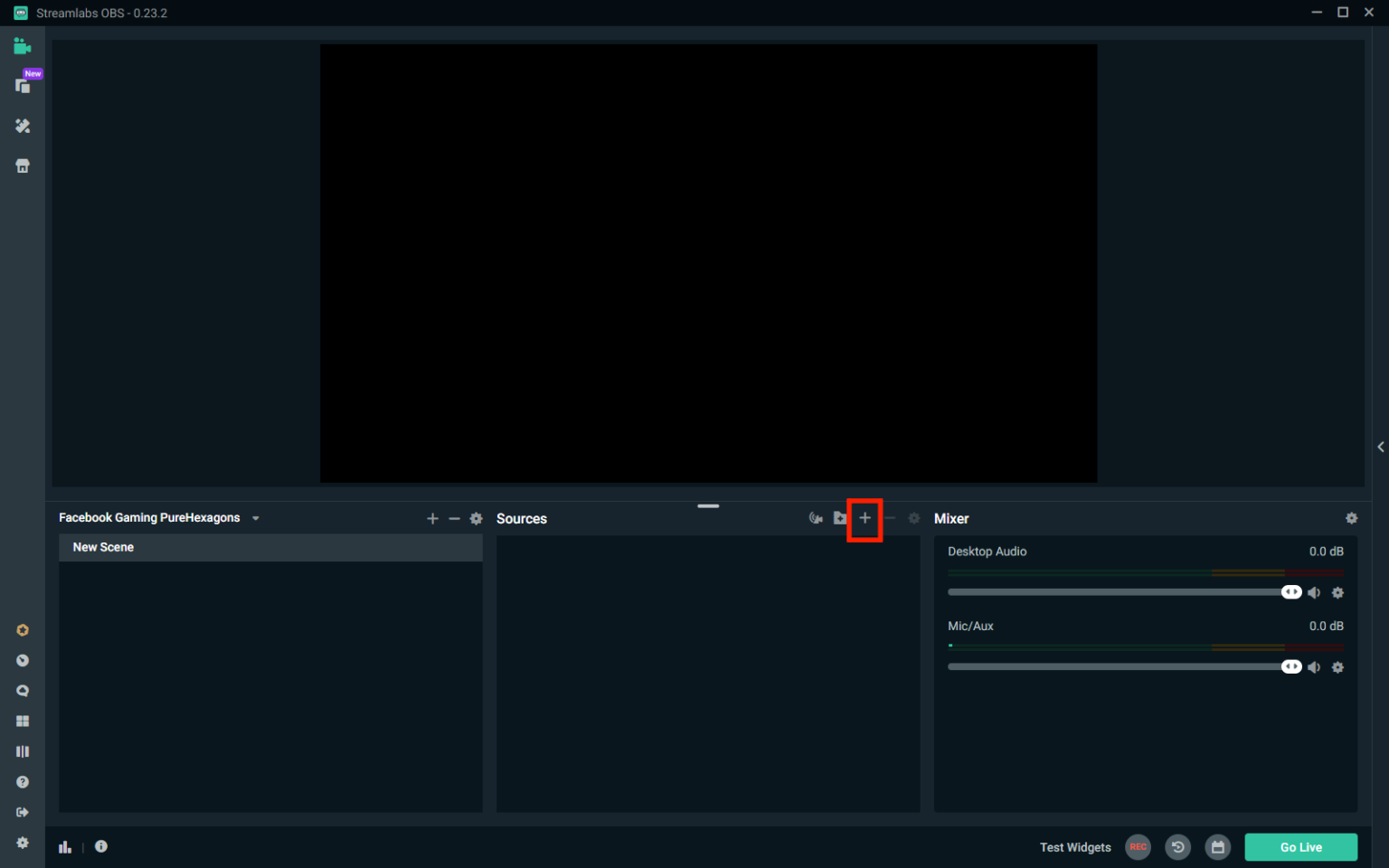Image resolution: width=1389 pixels, height=868 pixels.
Task: Click the Add Group icon in Sources toolbar
Action: click(840, 518)
